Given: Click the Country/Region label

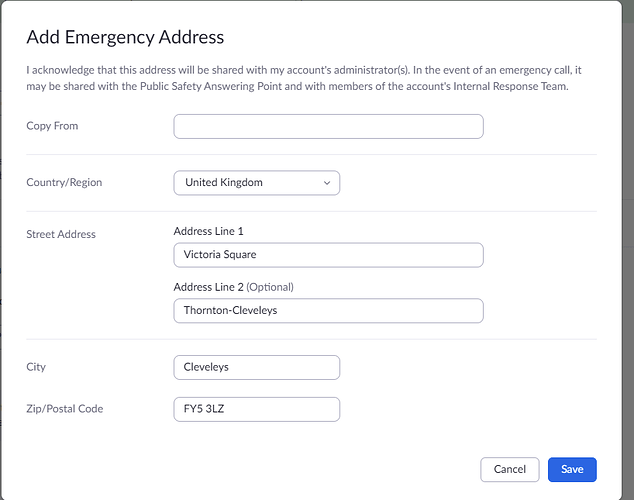Looking at the screenshot, I should click(x=64, y=183).
